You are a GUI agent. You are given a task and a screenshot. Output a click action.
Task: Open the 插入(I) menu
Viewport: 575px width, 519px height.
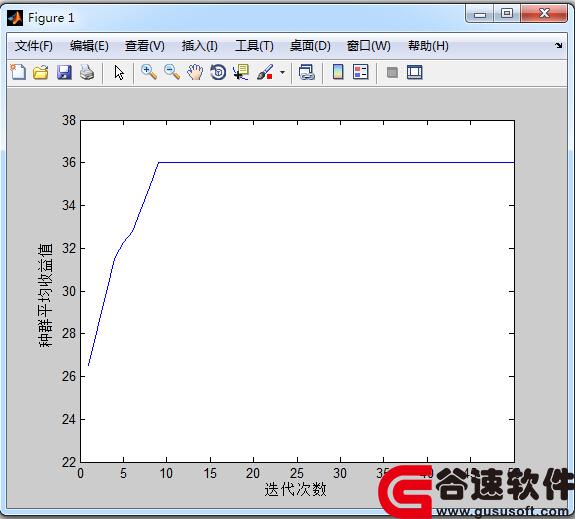[199, 46]
